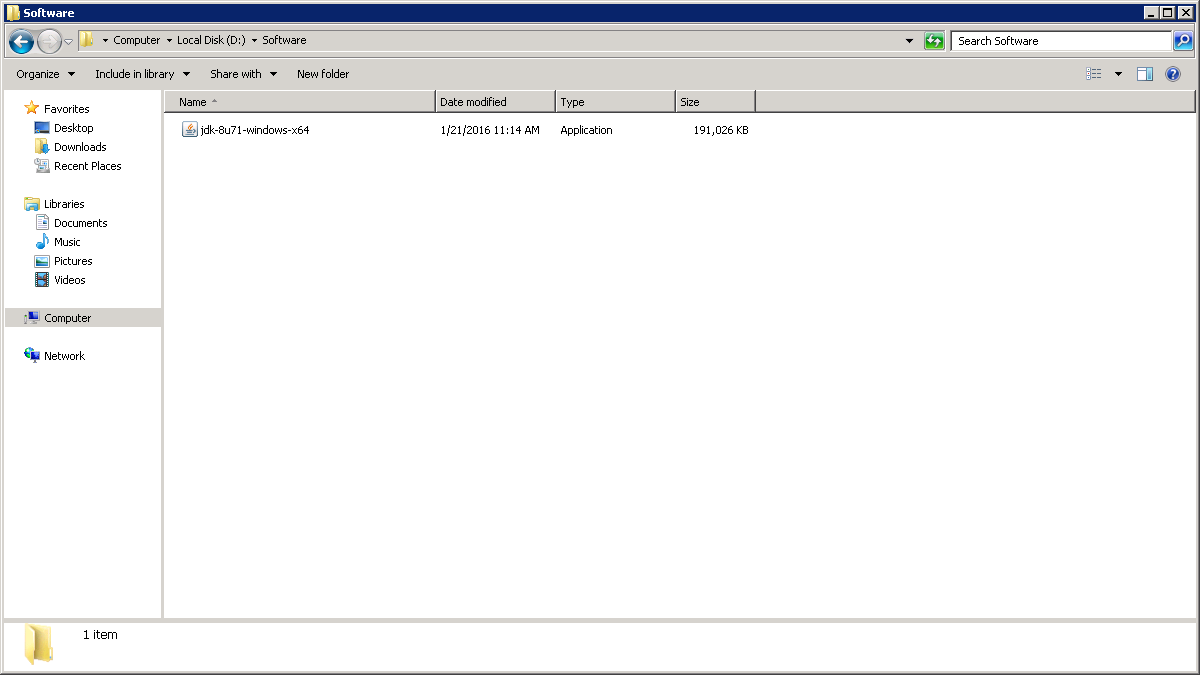Click the Recent Places icon
The image size is (1200, 675).
click(x=42, y=166)
